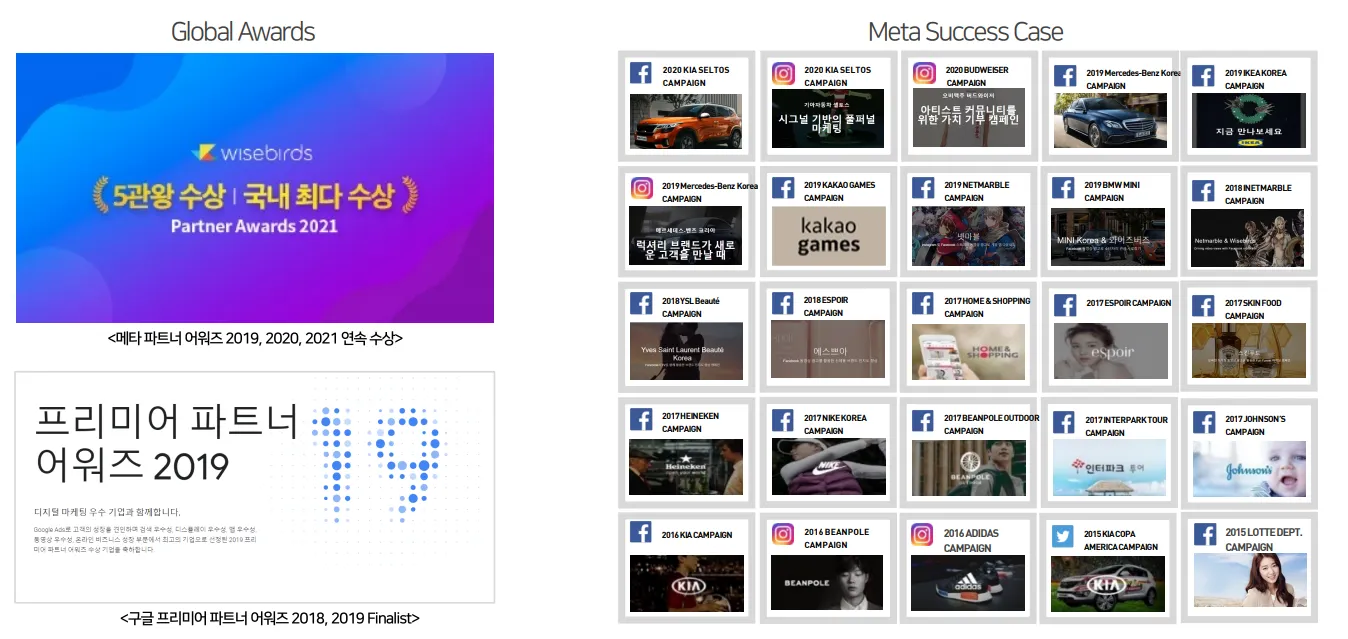This screenshot has height=639, width=1348.
Task: Click the Facebook icon beside 2019 BMW MINI
Action: [x=1064, y=188]
